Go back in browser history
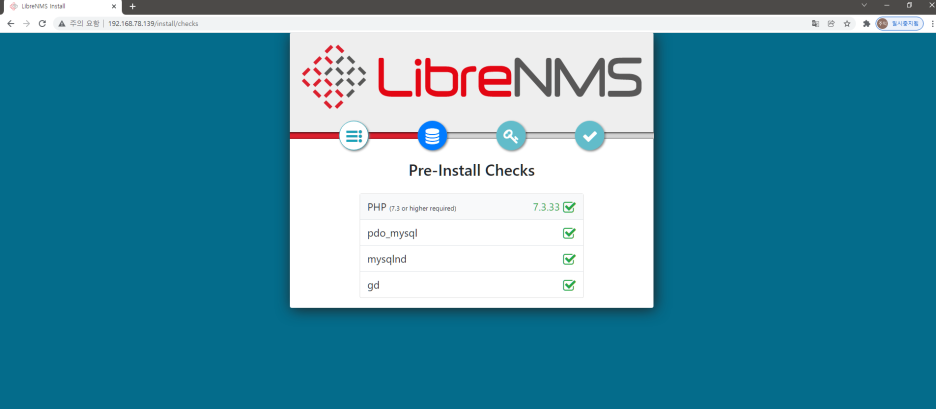Screen dimensions: 936x409 [11, 23]
